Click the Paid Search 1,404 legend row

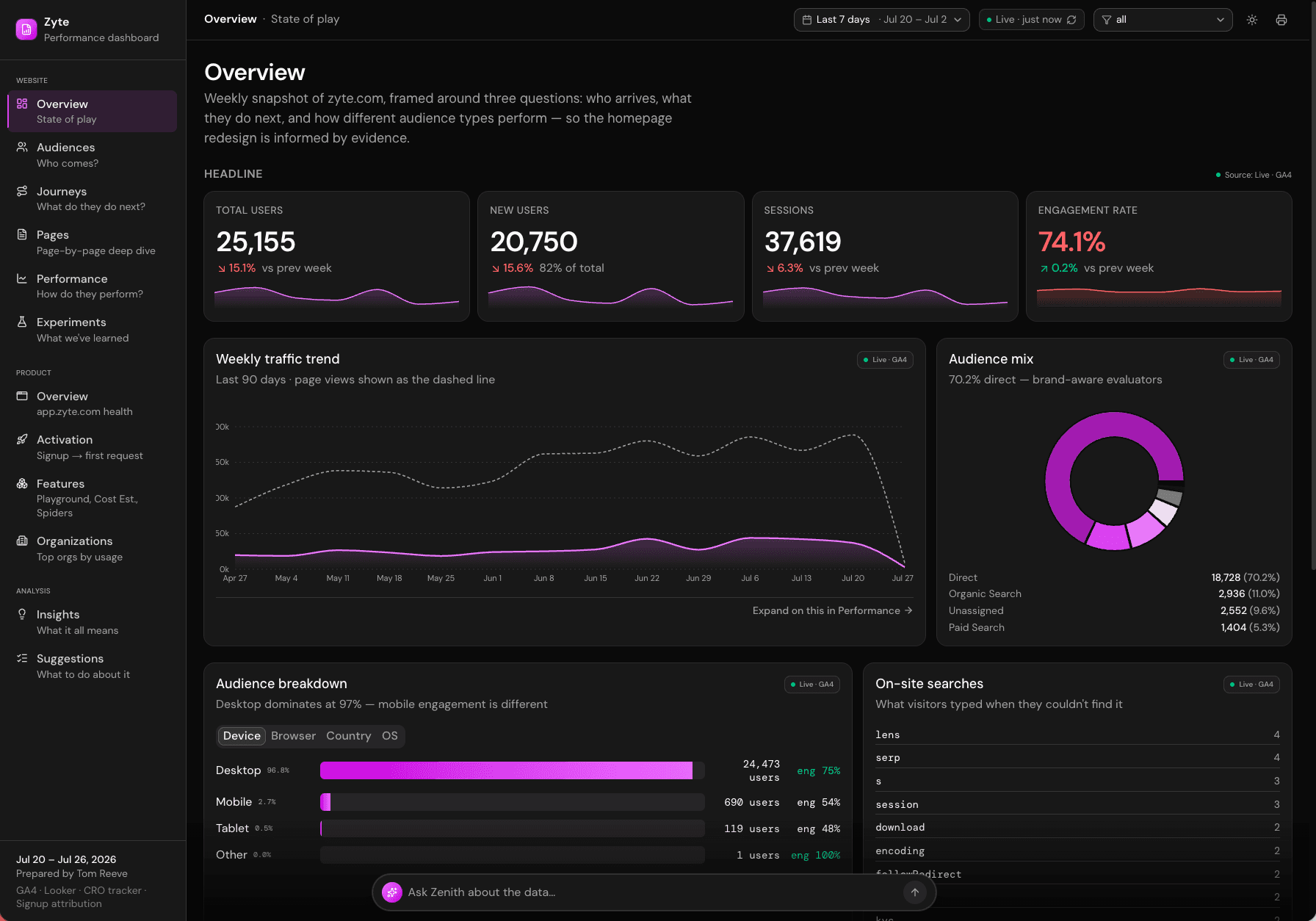pyautogui.click(x=1114, y=627)
